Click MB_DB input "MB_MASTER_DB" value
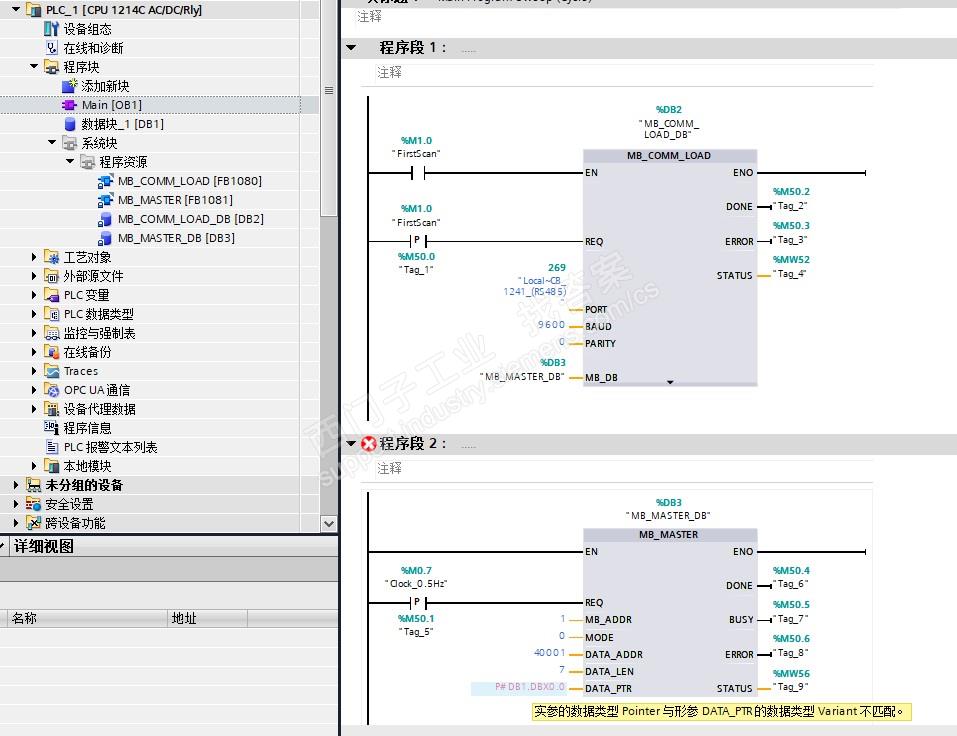 (522, 377)
